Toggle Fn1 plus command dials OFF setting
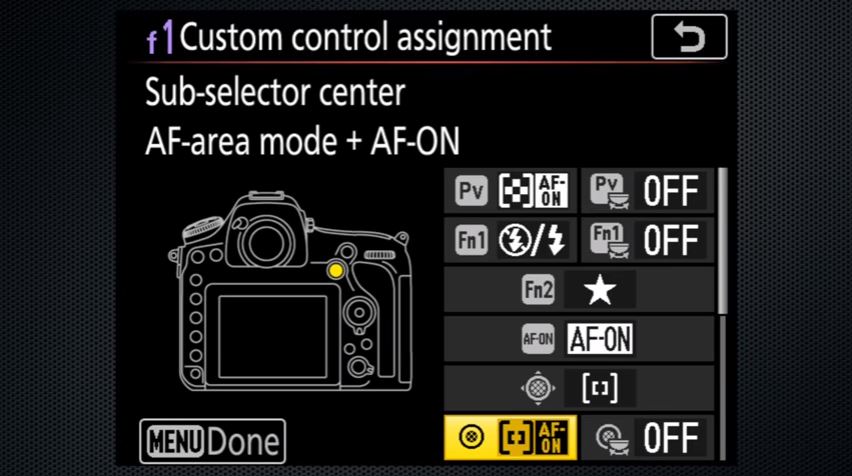 pyautogui.click(x=648, y=240)
